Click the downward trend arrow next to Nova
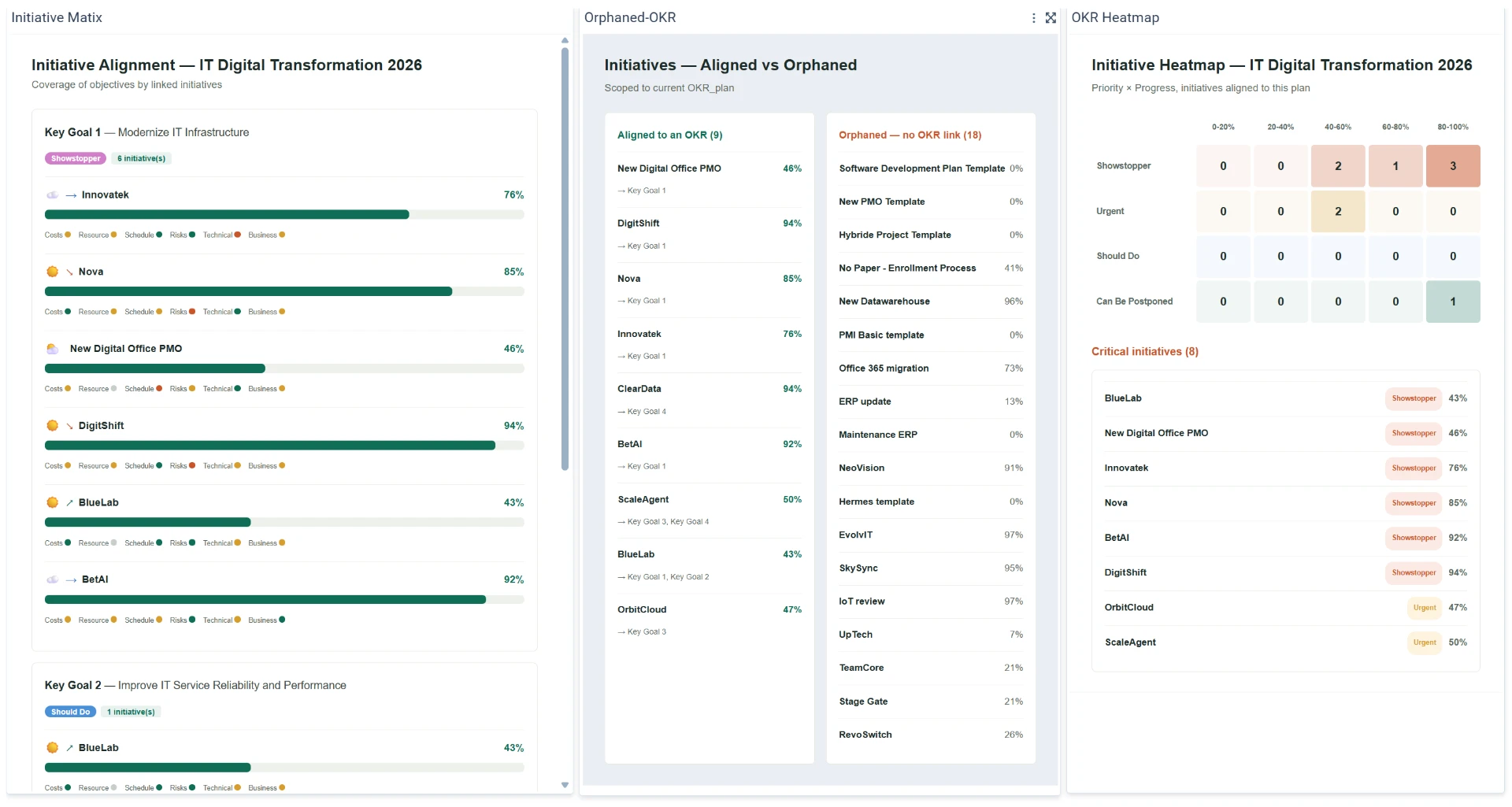1512x807 pixels. click(69, 272)
